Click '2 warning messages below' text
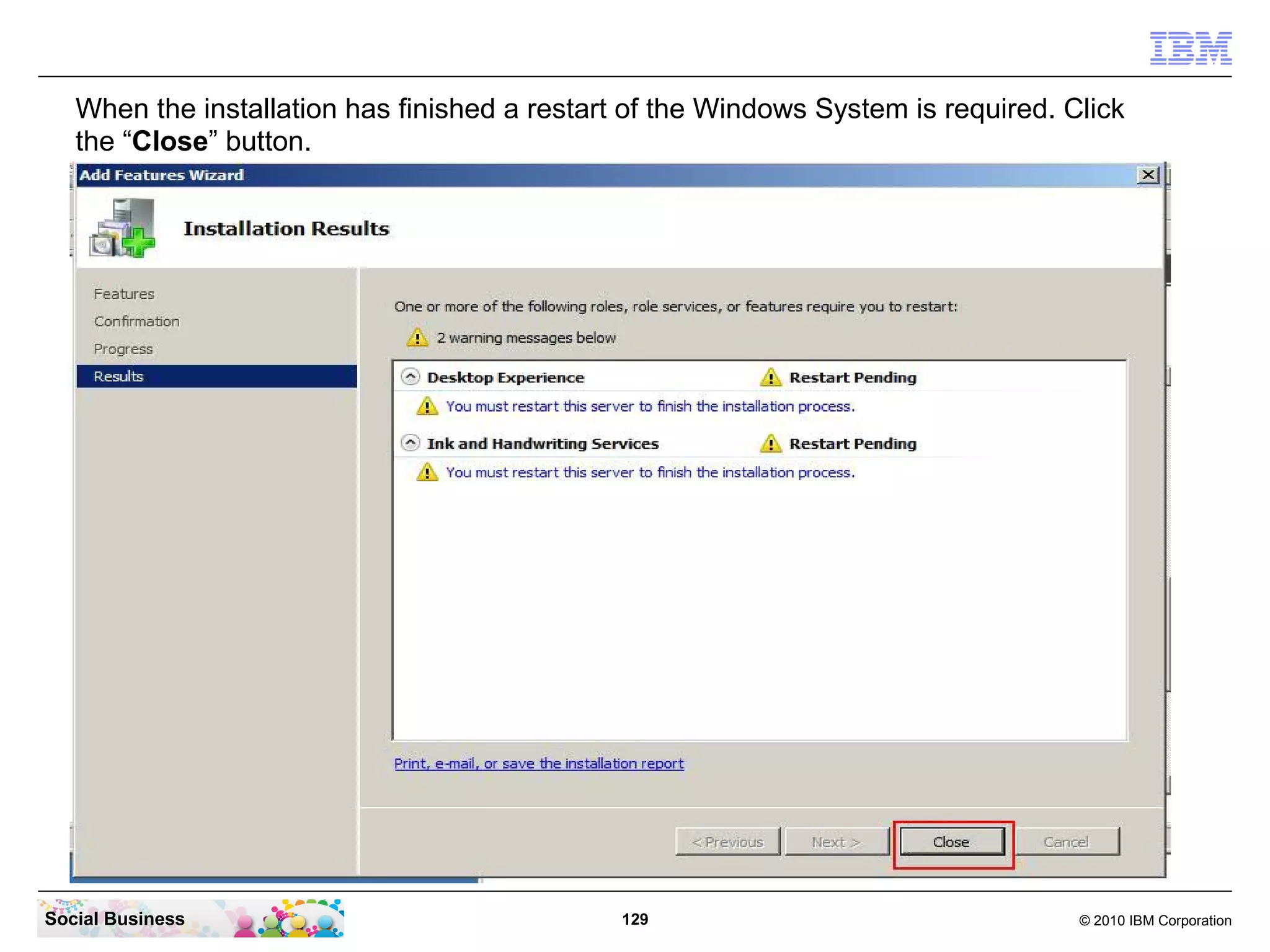The height and width of the screenshot is (952, 1270). pyautogui.click(x=526, y=338)
